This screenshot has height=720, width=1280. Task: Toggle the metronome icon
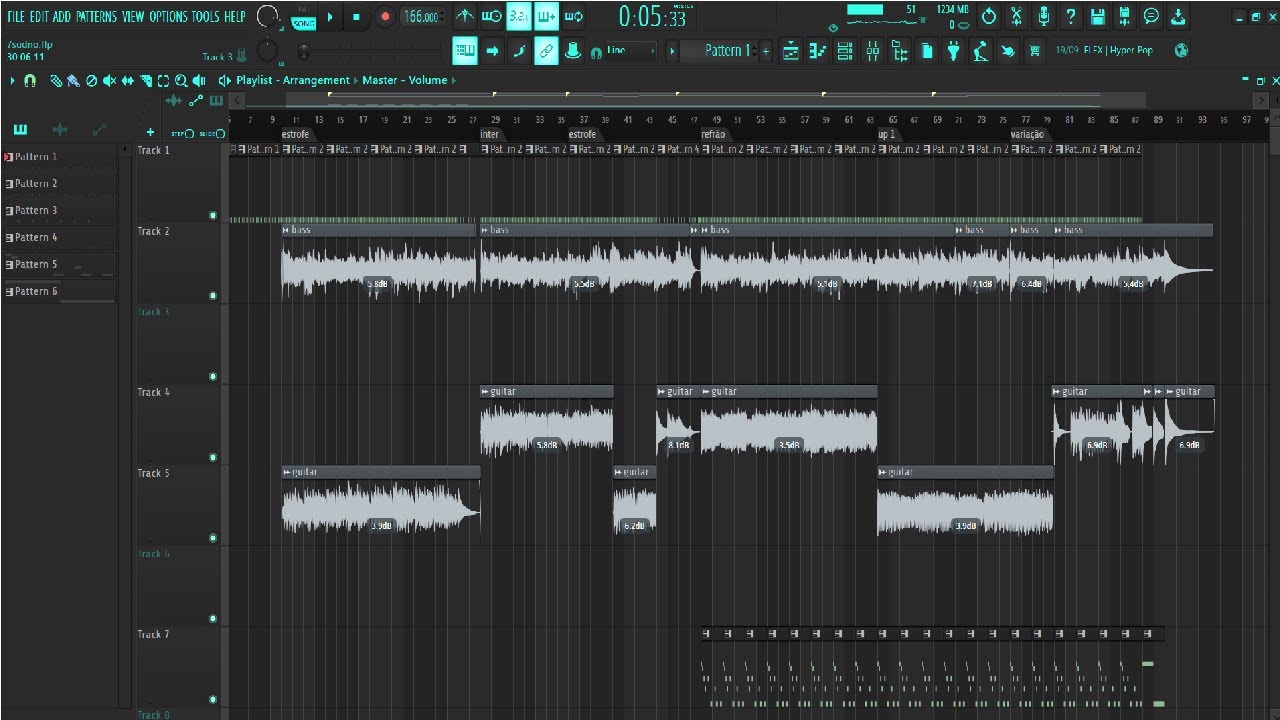(465, 17)
